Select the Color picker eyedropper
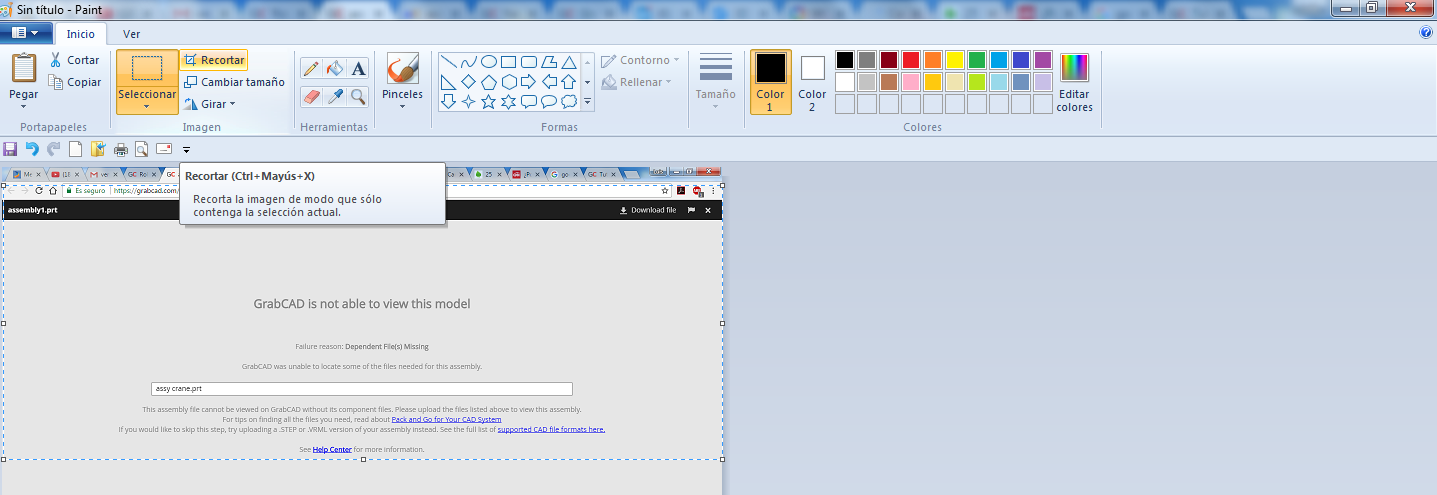The height and width of the screenshot is (495, 1437). point(335,96)
